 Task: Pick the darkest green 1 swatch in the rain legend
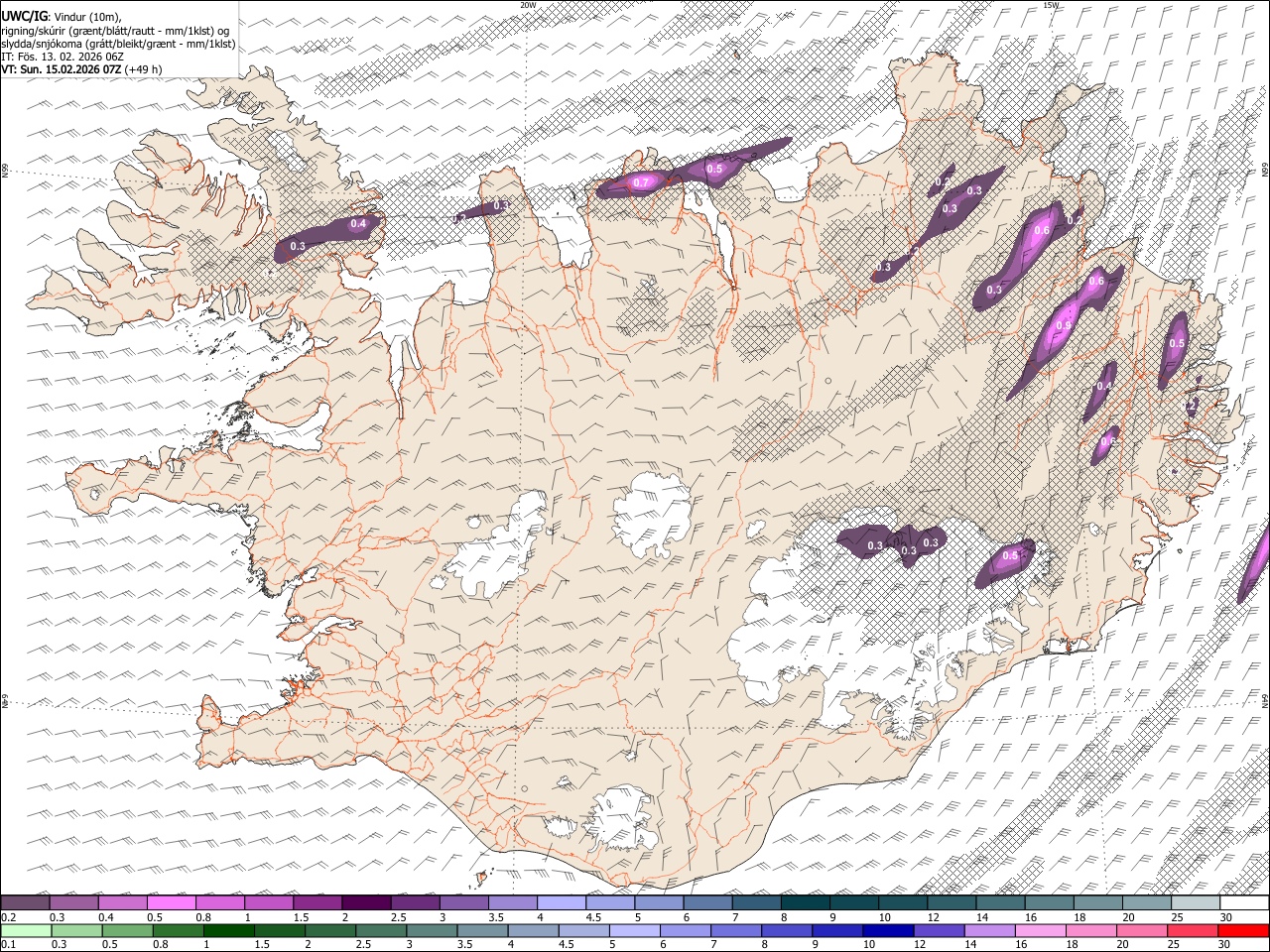tap(228, 930)
